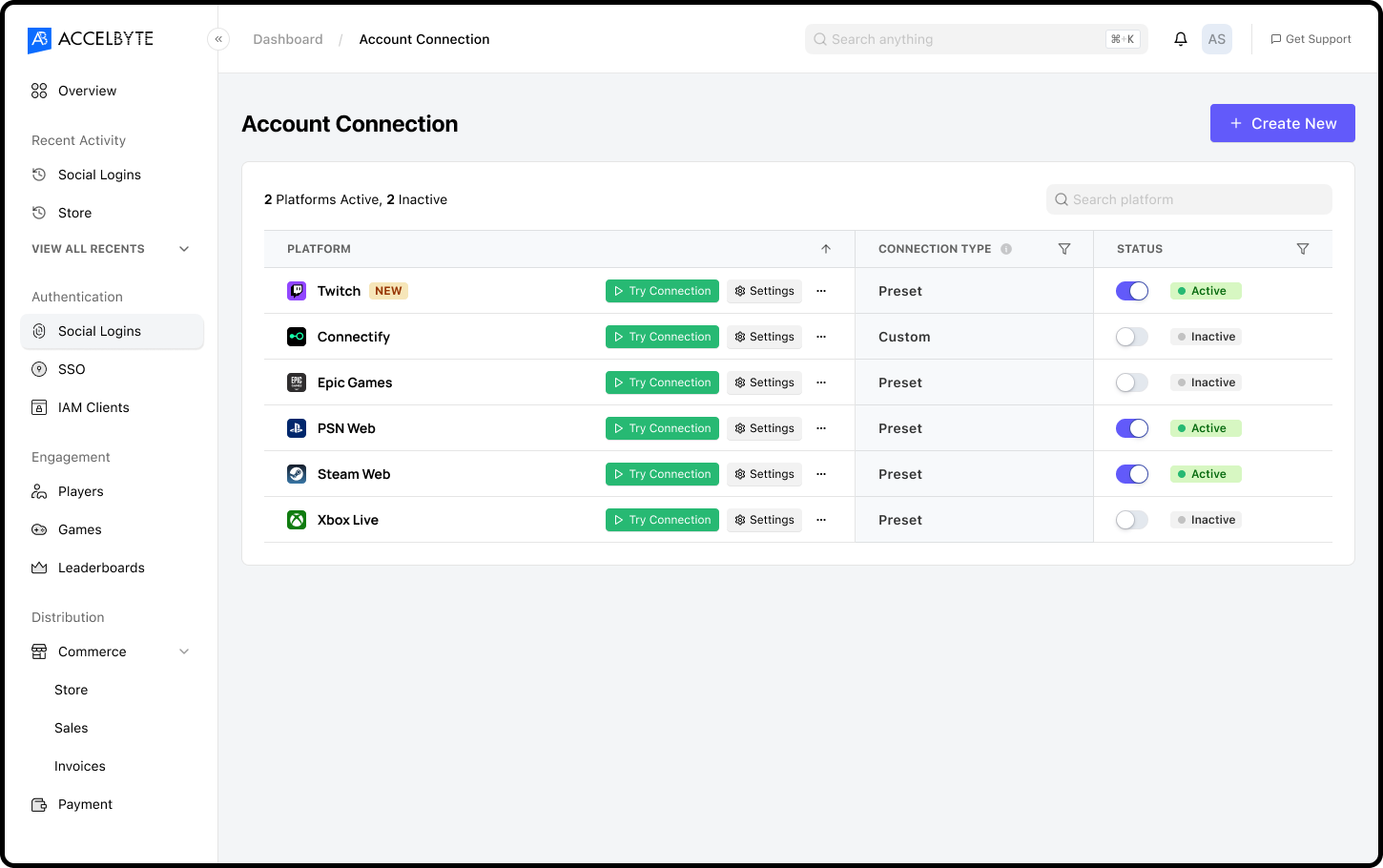The image size is (1383, 868).
Task: Open SSO in the sidebar
Action: (72, 369)
